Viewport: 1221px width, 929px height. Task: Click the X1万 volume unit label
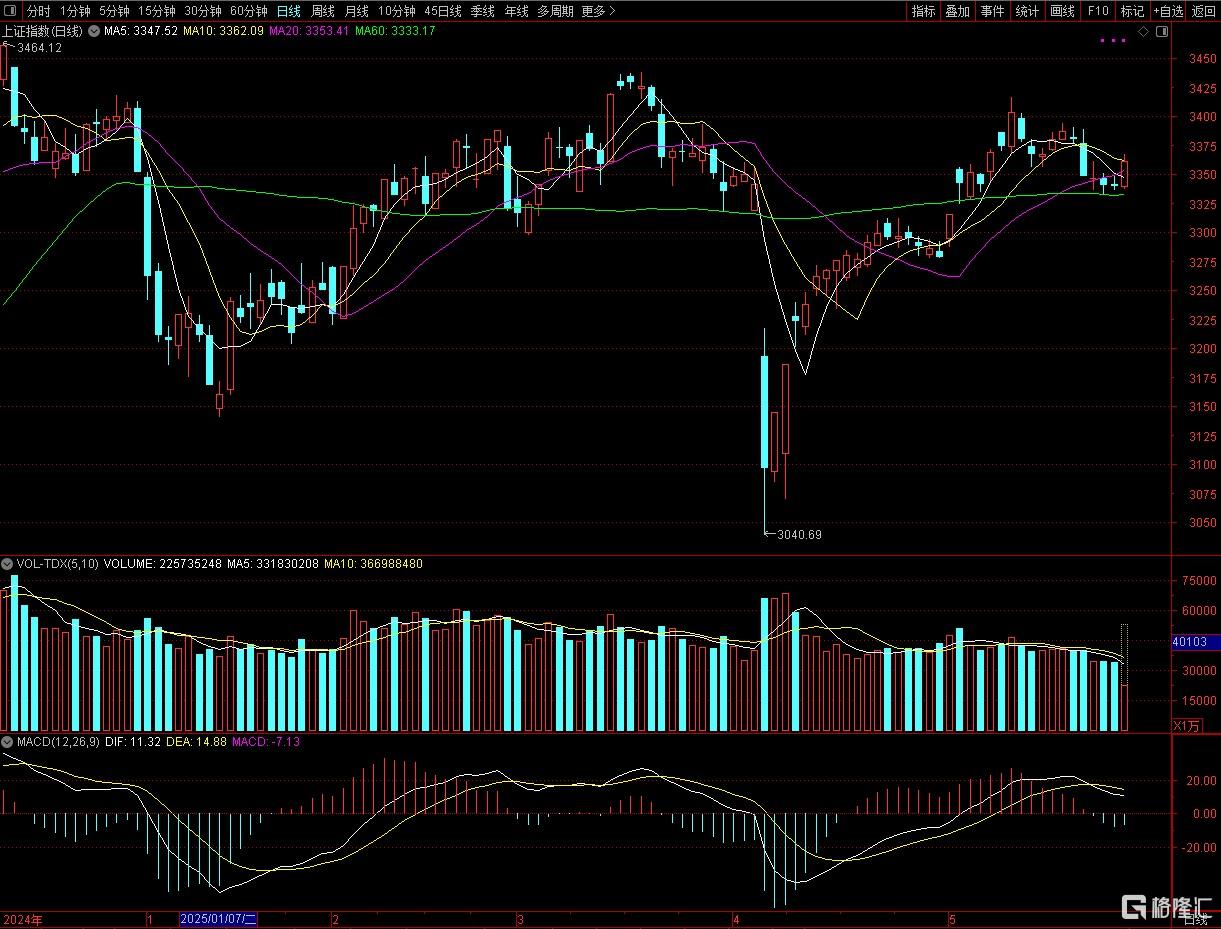point(1188,726)
